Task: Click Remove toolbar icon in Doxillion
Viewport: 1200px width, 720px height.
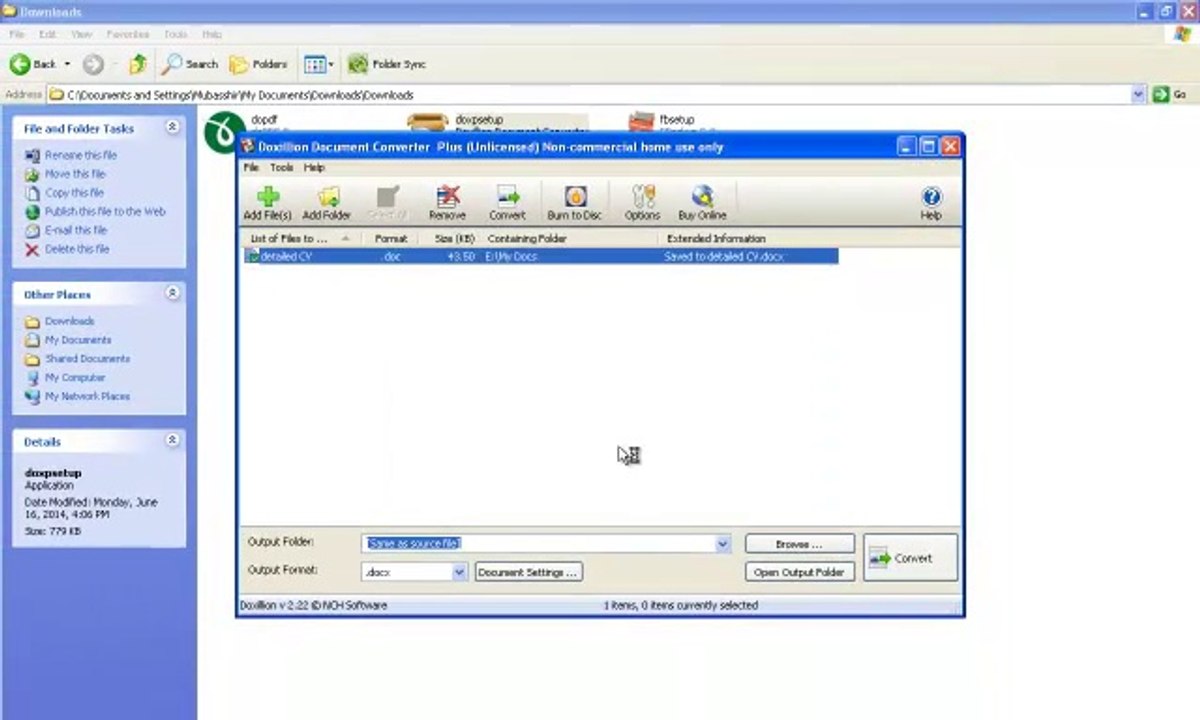Action: (x=447, y=203)
